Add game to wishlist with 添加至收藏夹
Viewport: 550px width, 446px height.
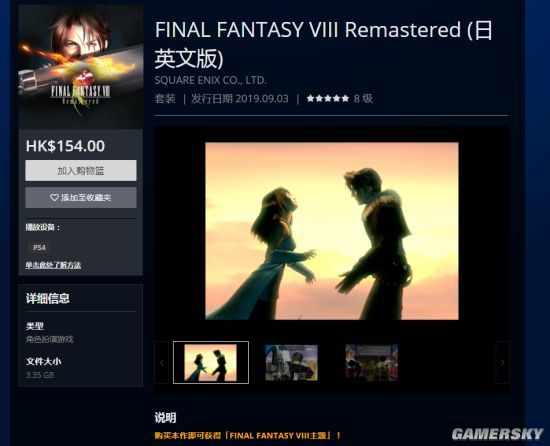[81, 197]
